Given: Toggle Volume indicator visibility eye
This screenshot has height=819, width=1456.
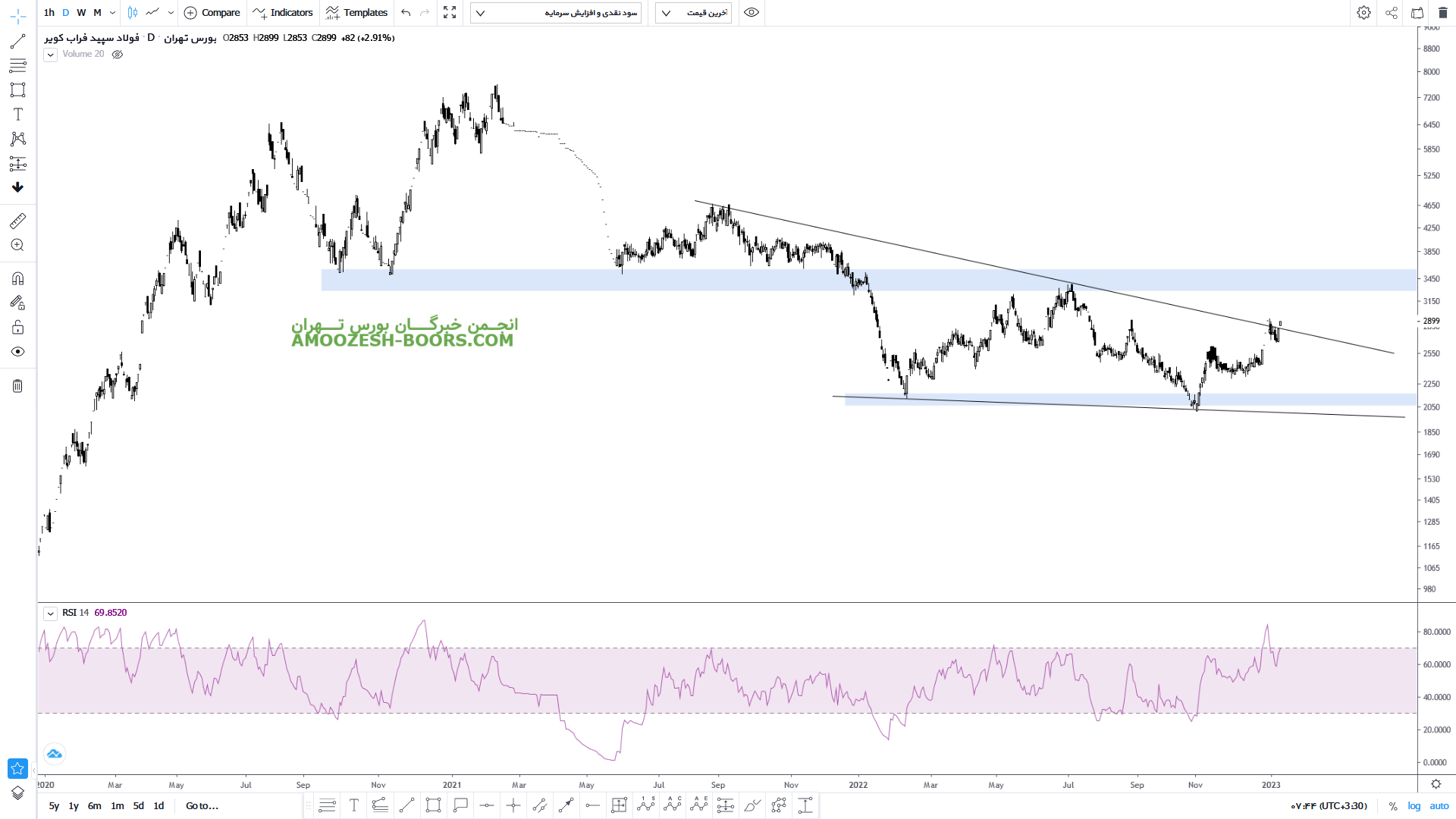Looking at the screenshot, I should coord(118,55).
